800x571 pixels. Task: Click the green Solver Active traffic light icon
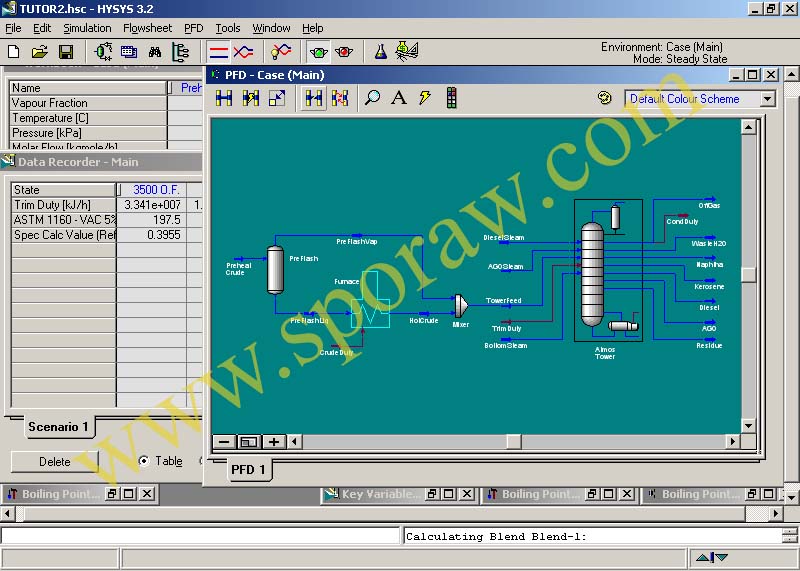[x=319, y=51]
